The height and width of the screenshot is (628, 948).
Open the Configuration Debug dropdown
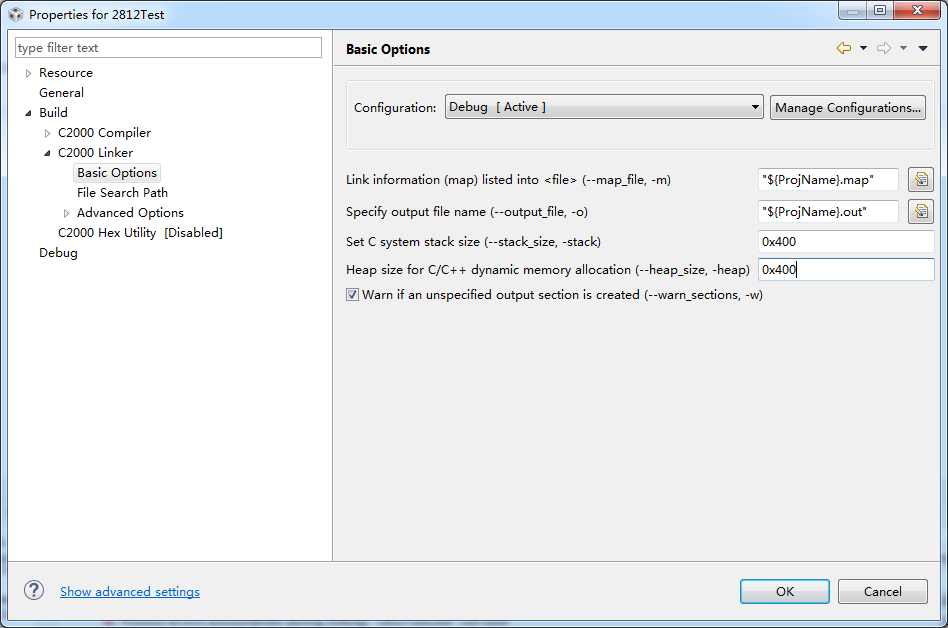coord(604,107)
